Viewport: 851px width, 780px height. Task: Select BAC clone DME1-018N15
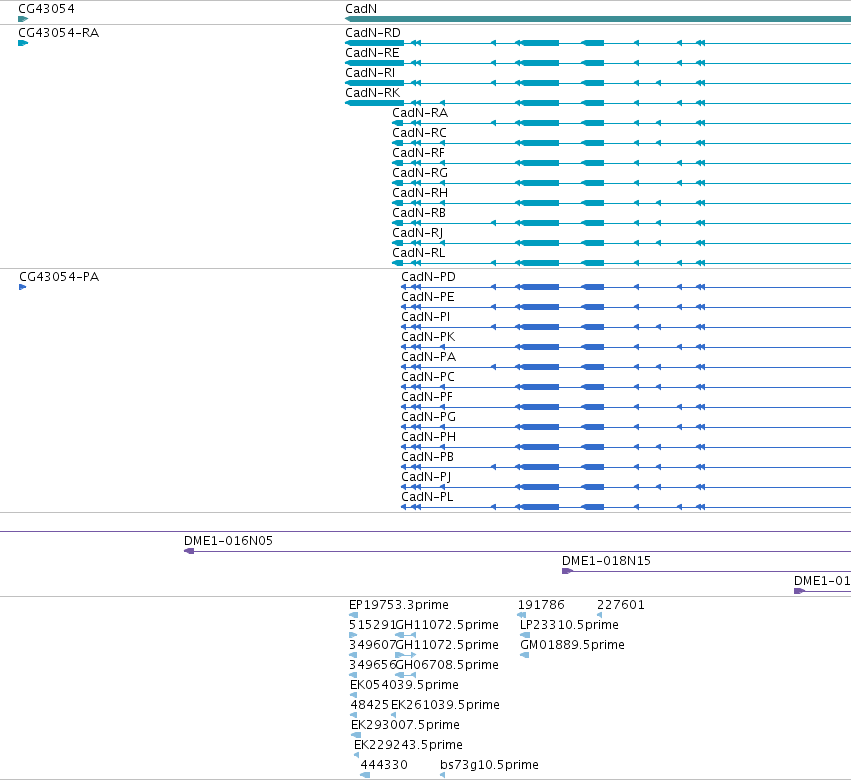click(x=606, y=561)
